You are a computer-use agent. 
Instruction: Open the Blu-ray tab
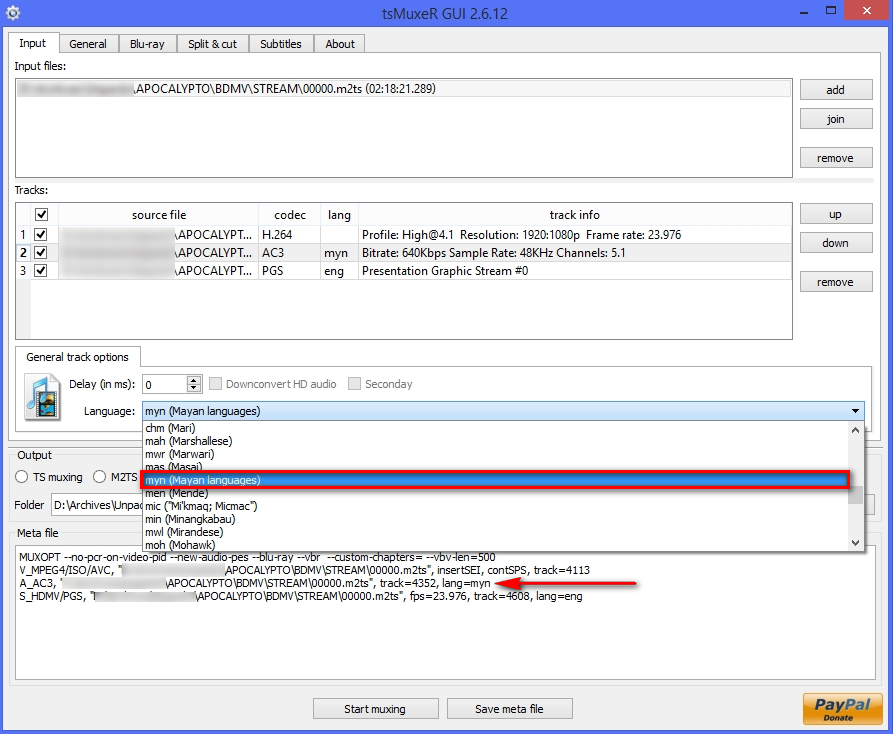147,44
